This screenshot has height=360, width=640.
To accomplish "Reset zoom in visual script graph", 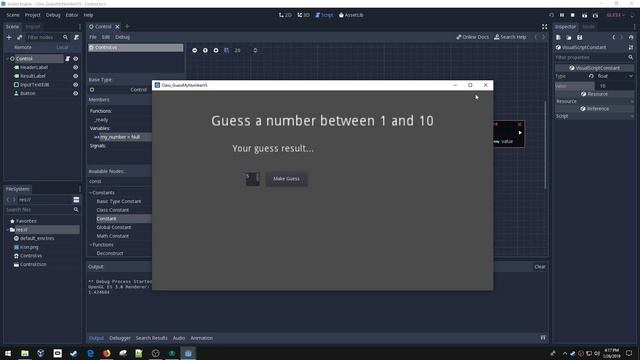I will click(205, 51).
